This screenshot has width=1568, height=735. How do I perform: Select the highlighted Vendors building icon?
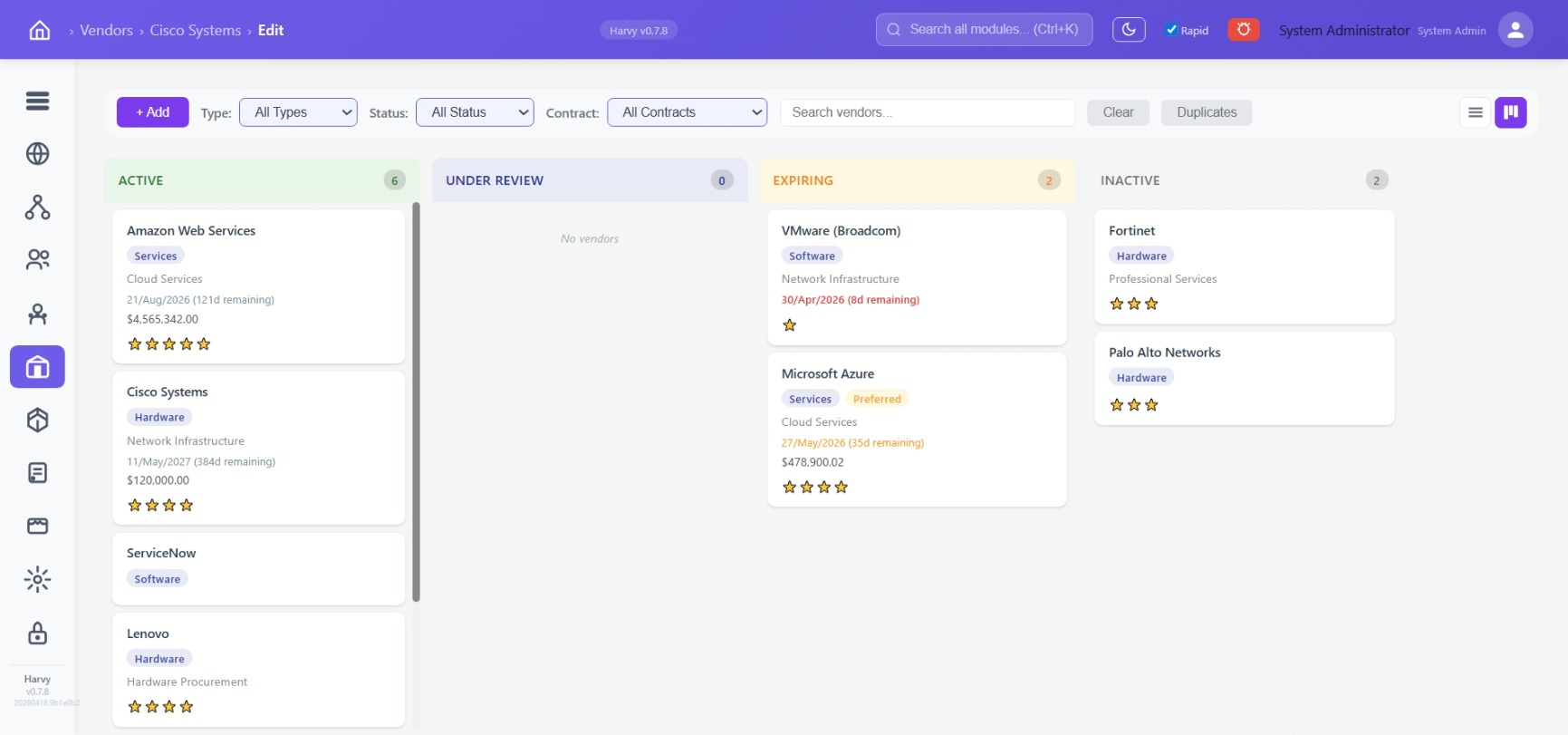(37, 367)
